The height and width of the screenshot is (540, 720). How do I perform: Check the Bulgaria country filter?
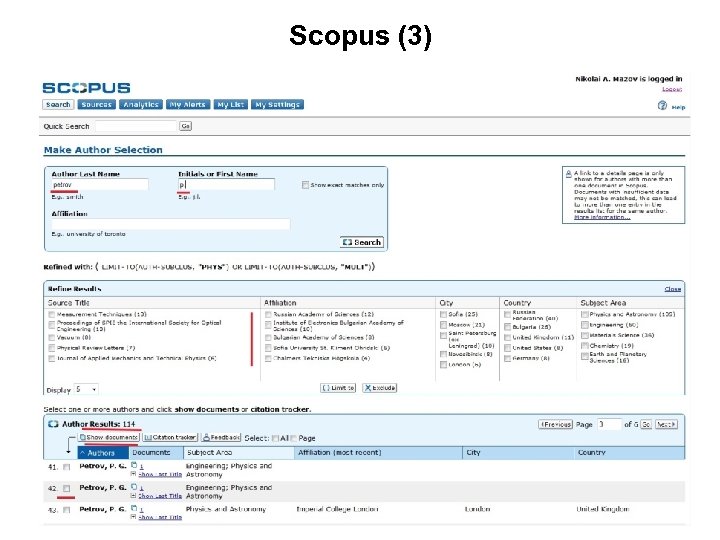[507, 327]
